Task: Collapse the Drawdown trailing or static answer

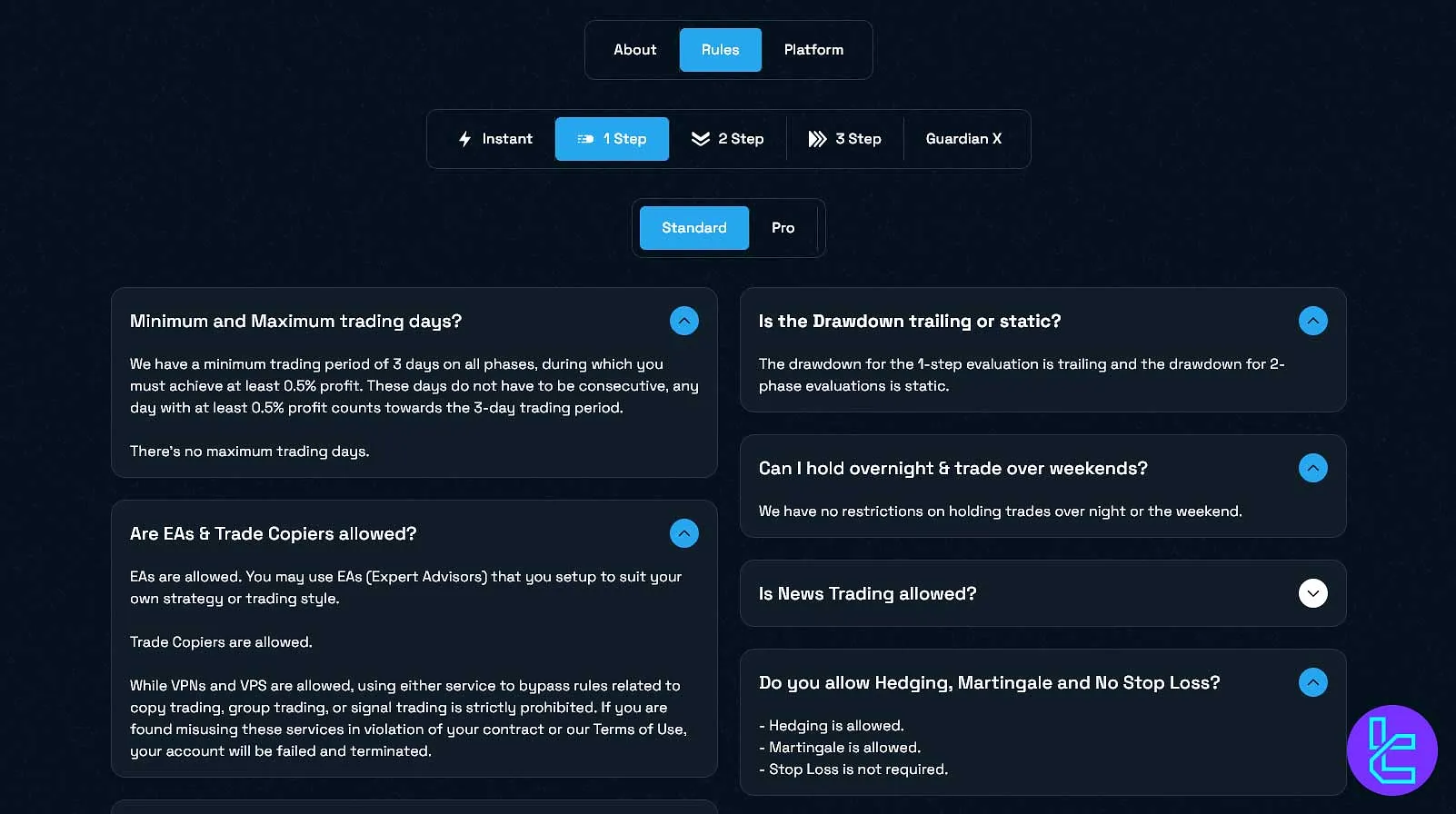Action: coord(1312,321)
